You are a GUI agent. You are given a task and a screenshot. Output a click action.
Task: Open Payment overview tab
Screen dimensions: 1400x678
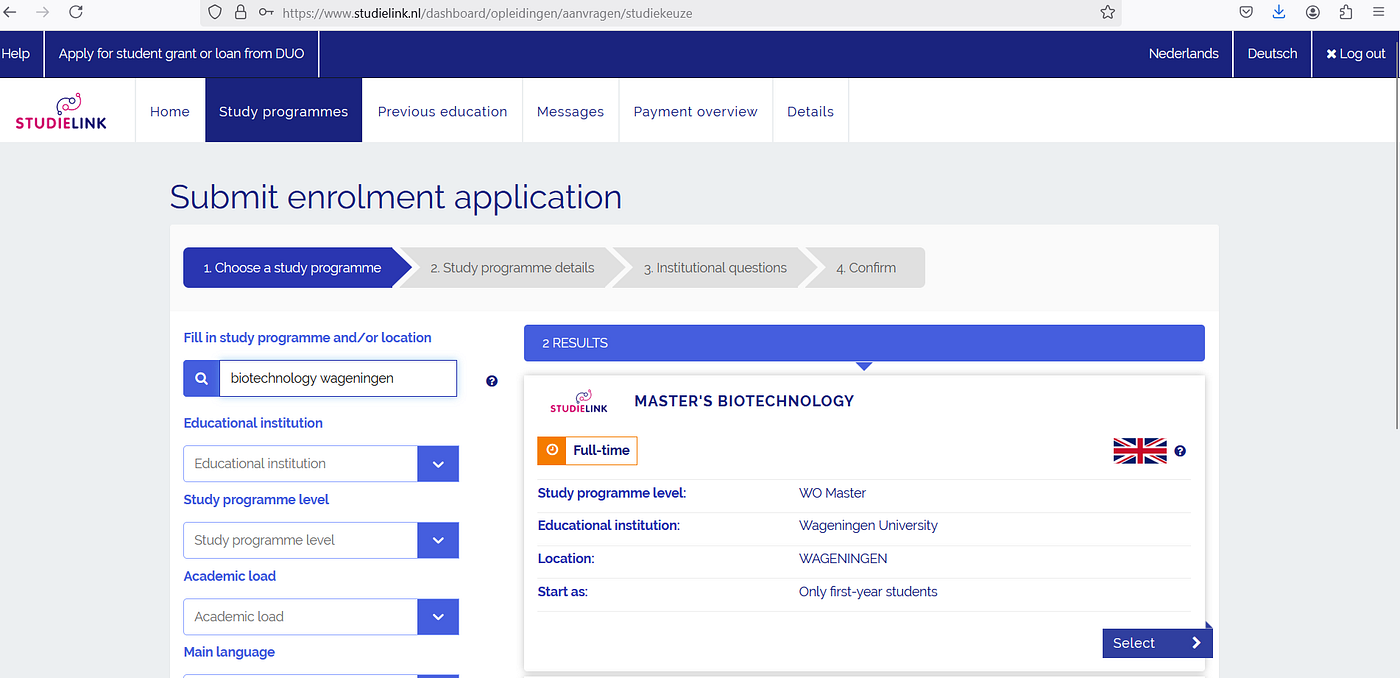(695, 111)
